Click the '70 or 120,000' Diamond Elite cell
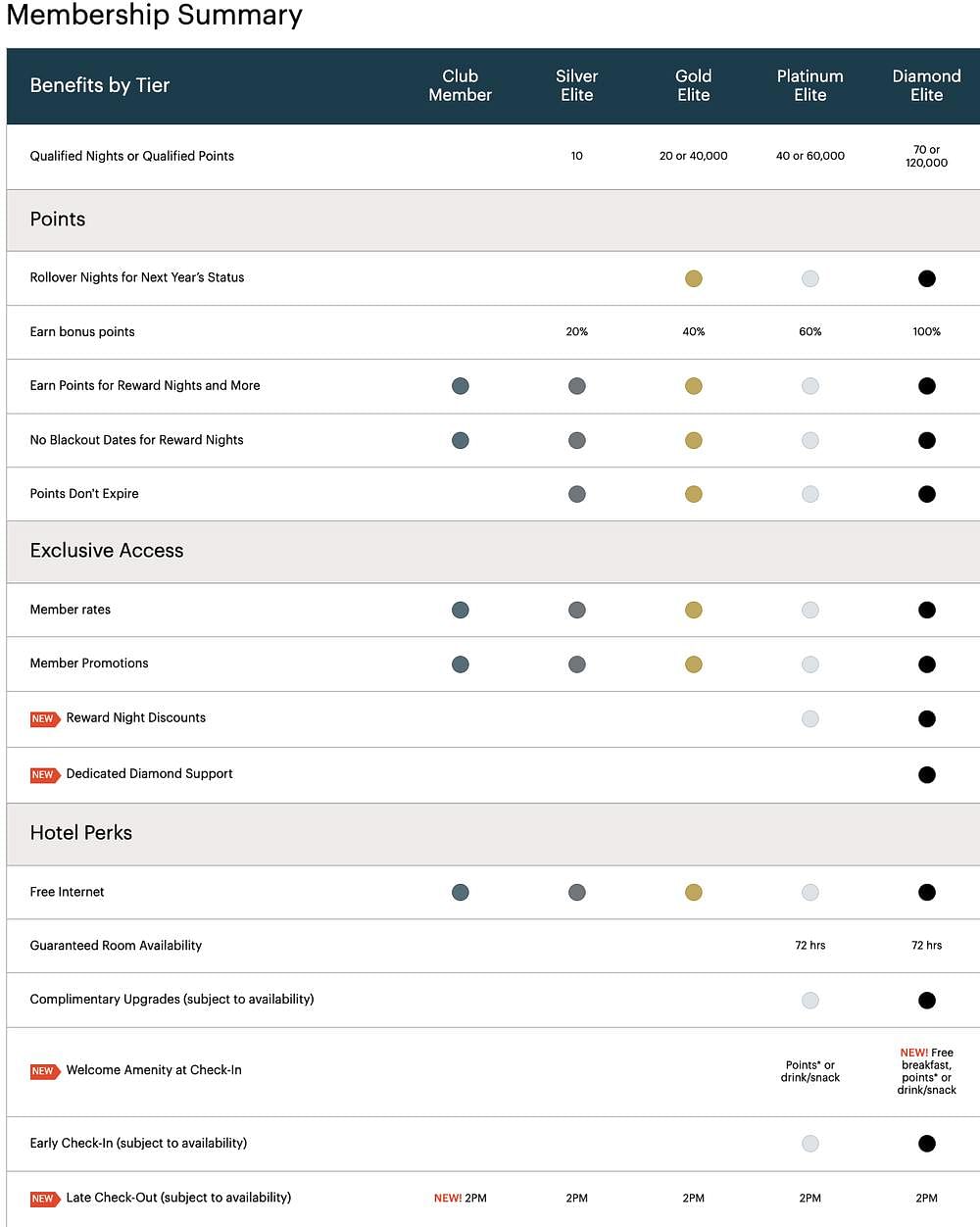Viewport: 980px width, 1227px height. 927,157
